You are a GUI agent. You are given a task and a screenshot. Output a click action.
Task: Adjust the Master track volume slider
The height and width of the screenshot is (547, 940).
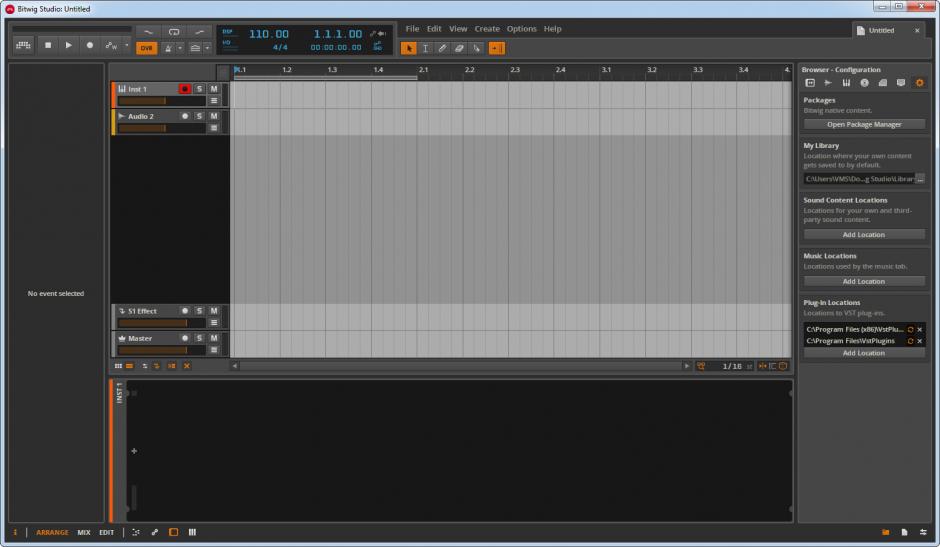[x=162, y=350]
